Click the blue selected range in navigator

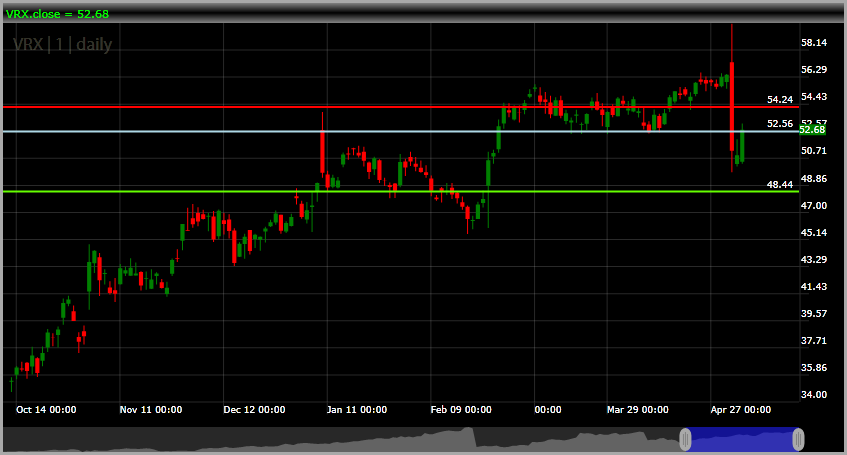[742, 439]
